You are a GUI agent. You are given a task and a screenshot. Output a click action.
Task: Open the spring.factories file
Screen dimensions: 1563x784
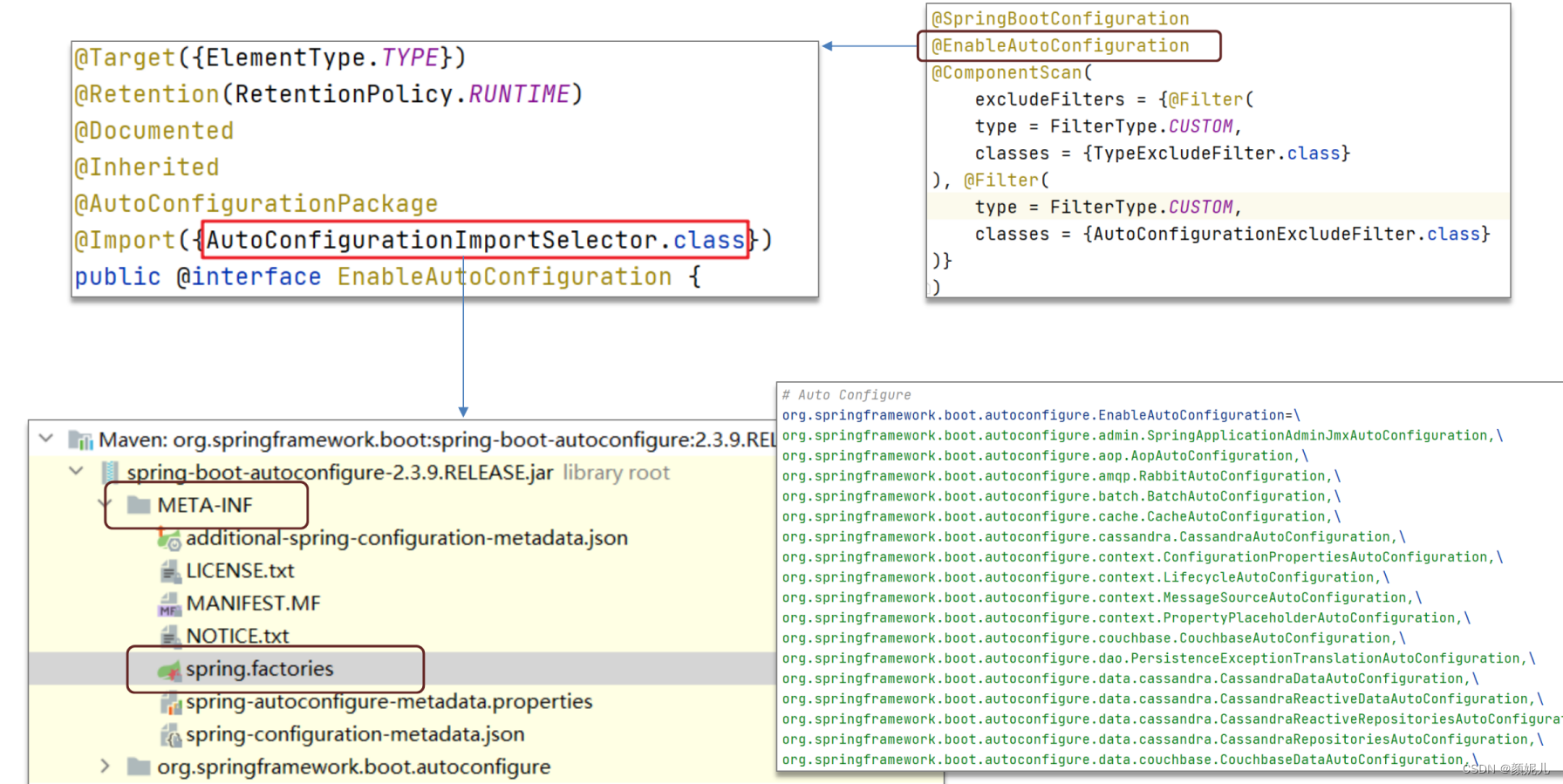[259, 669]
